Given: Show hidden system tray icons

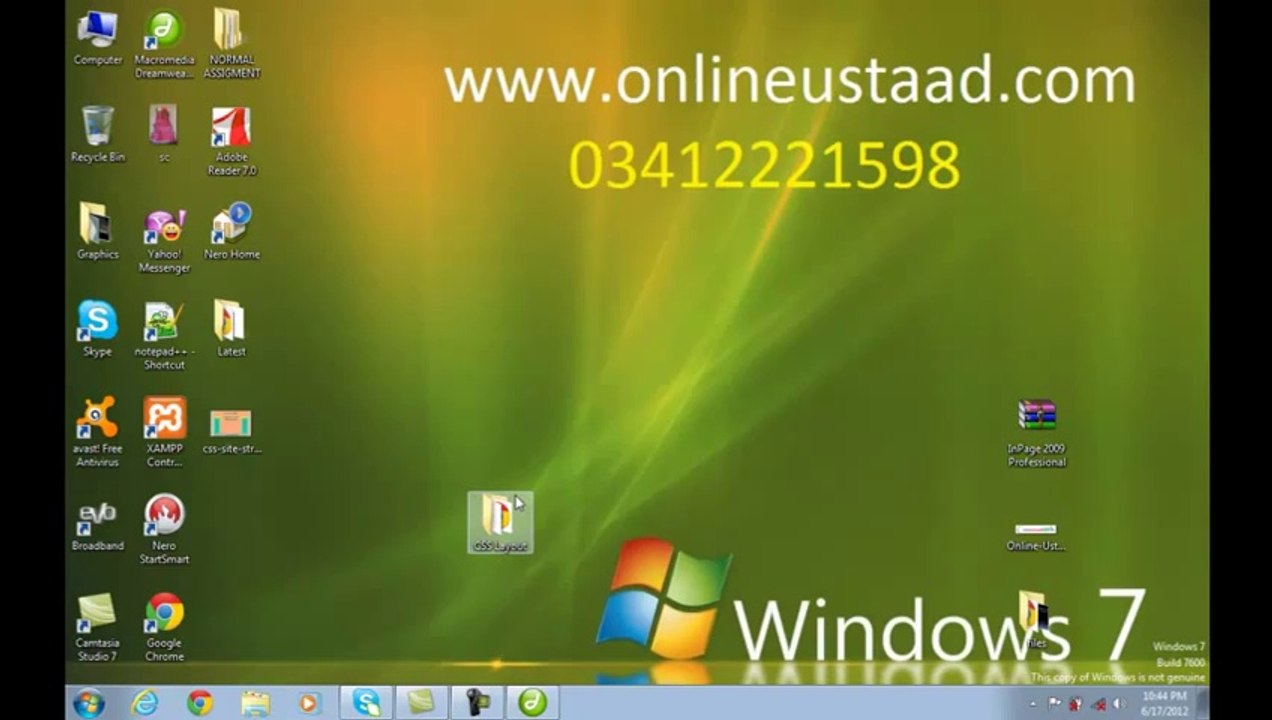Looking at the screenshot, I should 1035,703.
